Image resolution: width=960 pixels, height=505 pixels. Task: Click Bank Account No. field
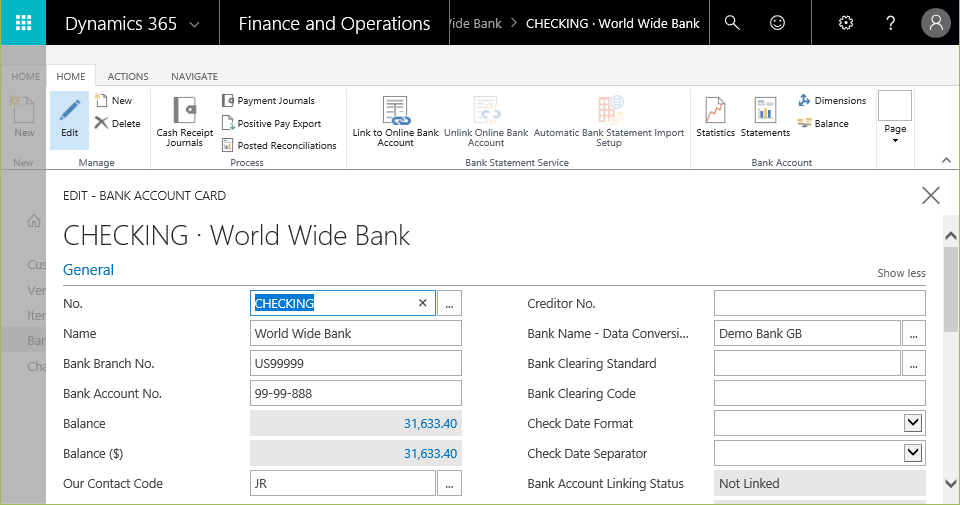point(356,394)
